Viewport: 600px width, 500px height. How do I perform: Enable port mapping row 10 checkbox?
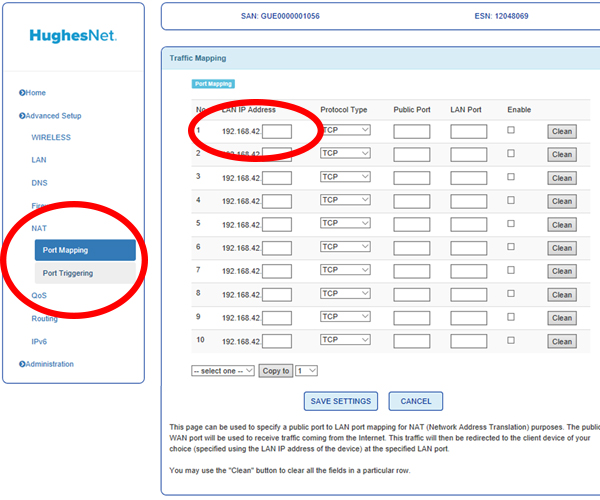coord(511,340)
